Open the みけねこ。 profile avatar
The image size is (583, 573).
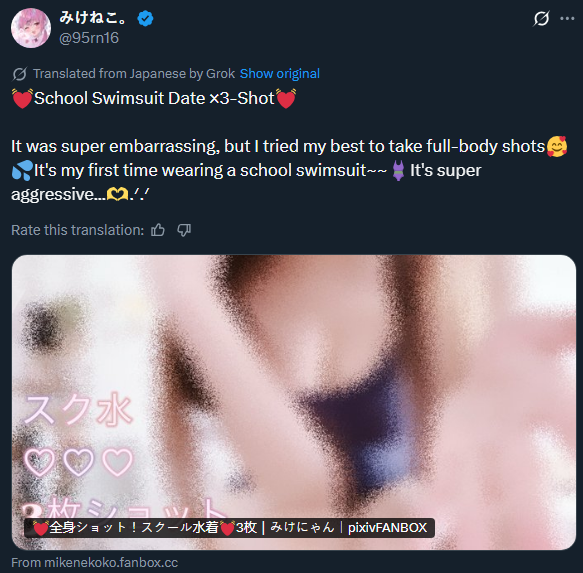tap(31, 28)
